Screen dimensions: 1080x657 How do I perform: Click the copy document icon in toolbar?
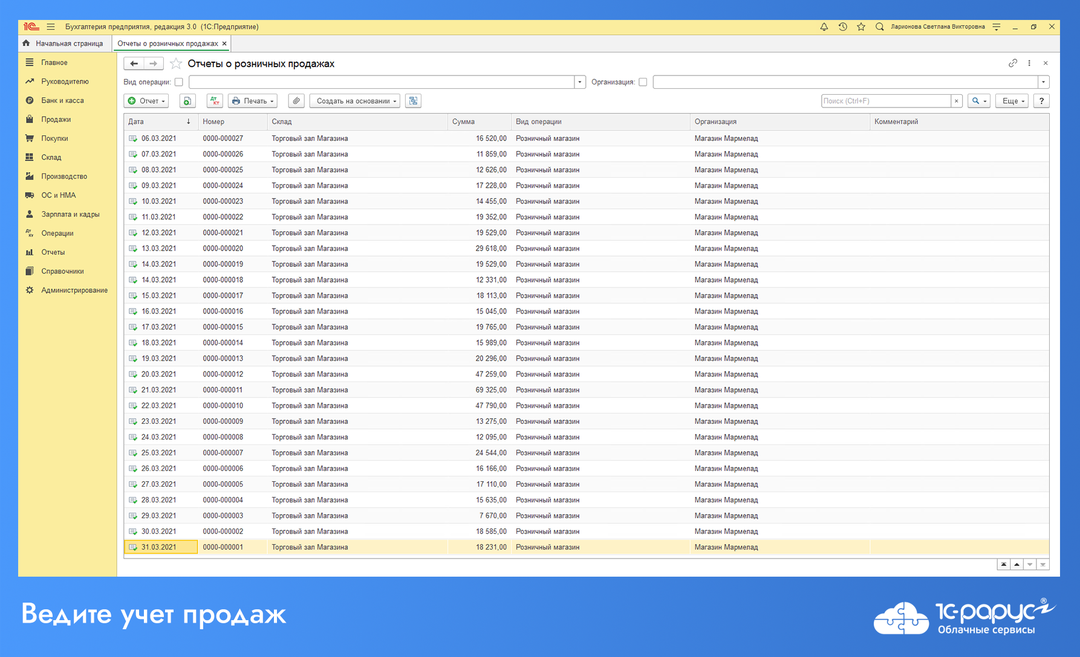coord(187,101)
